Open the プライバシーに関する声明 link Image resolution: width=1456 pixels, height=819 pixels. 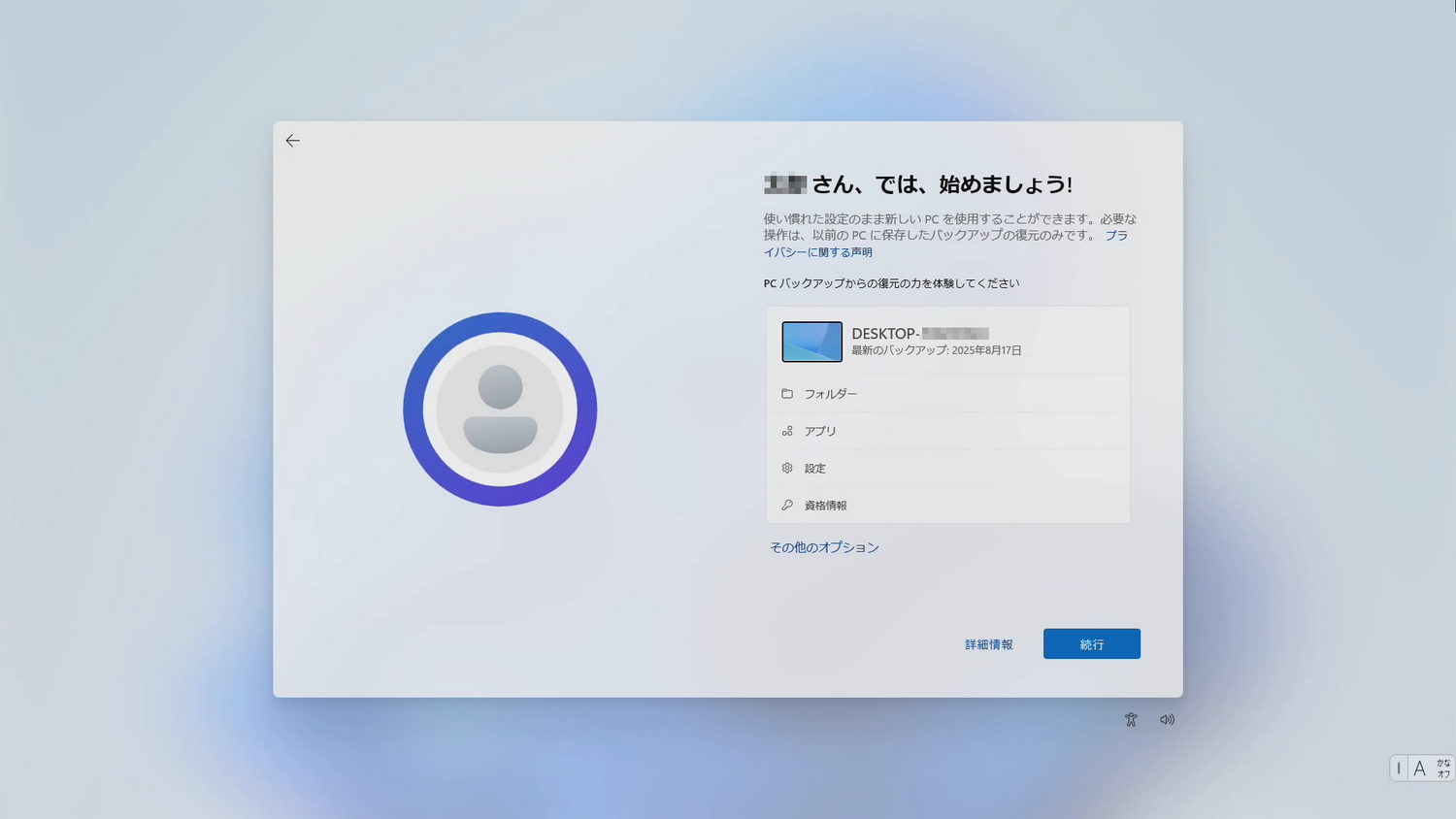tap(818, 251)
